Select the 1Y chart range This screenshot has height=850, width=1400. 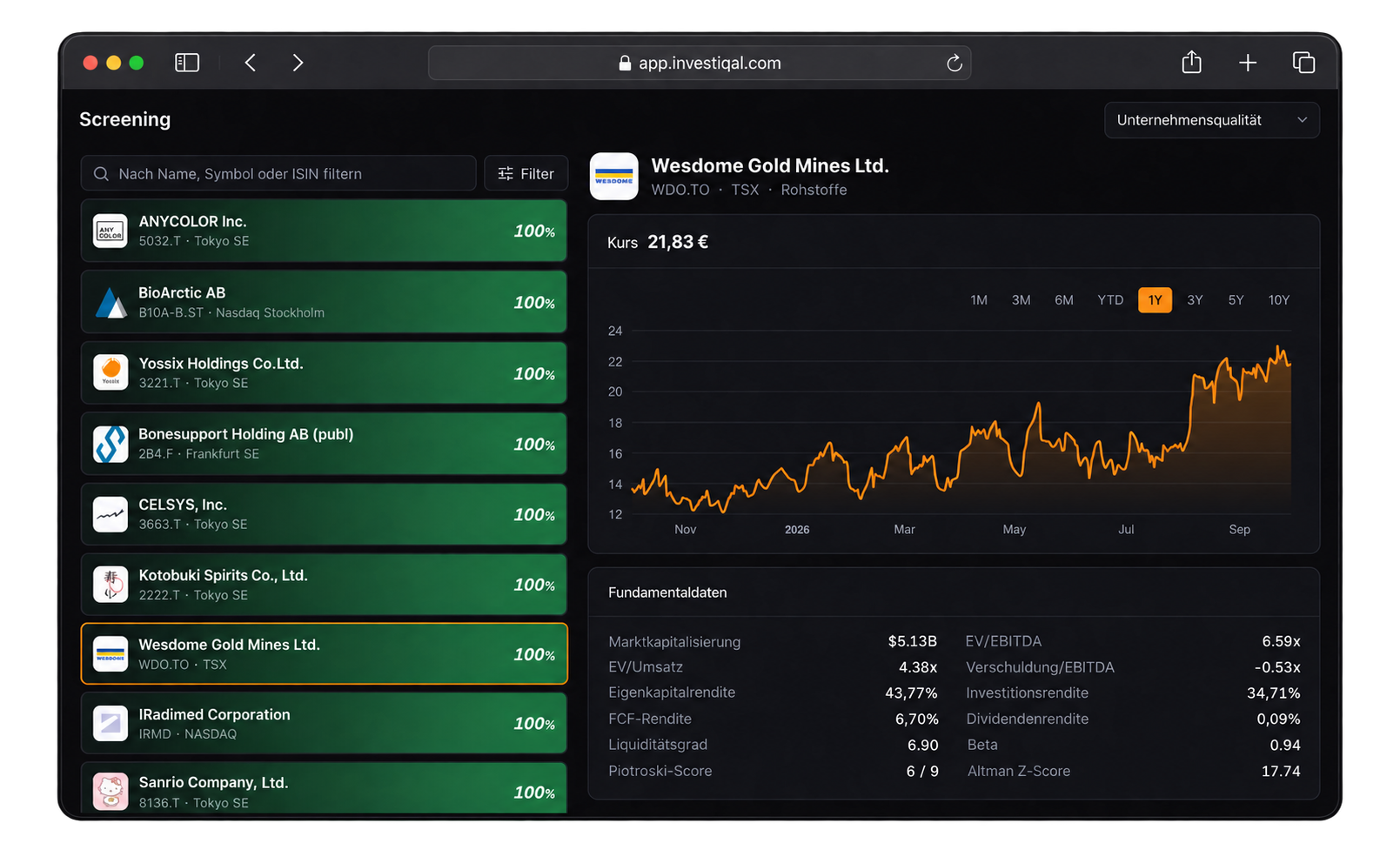point(1155,300)
